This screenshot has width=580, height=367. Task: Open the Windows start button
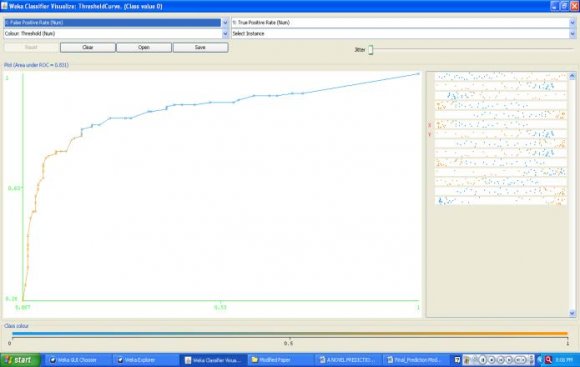[x=20, y=360]
